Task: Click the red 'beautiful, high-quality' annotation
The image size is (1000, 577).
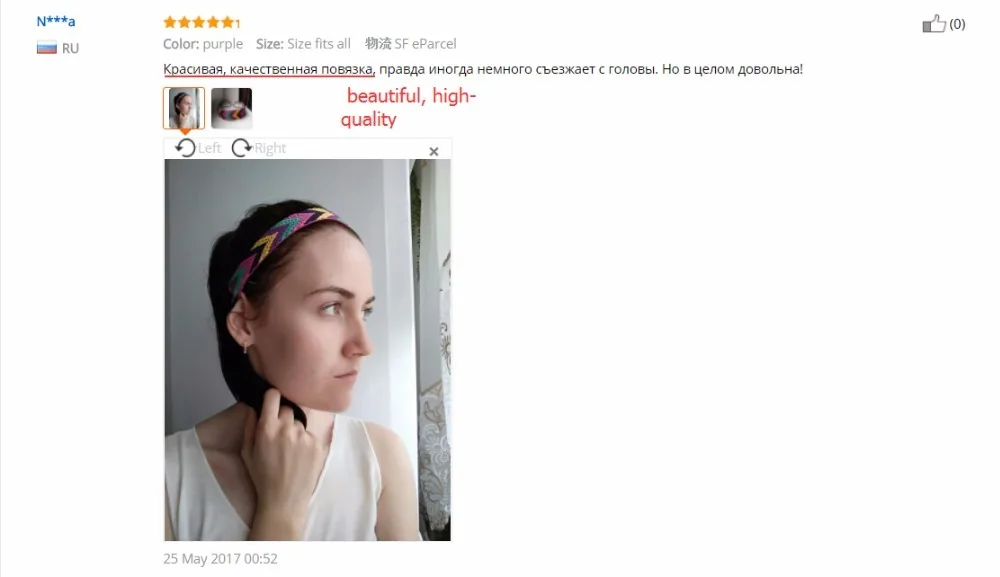Action: coord(408,107)
